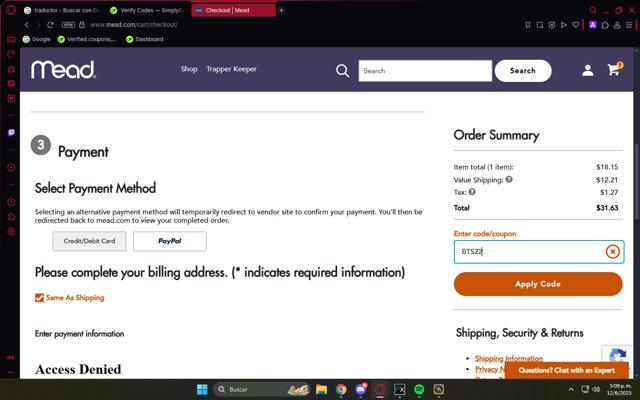Select the Checkout | Mead tab
The image size is (640, 400).
(x=233, y=10)
